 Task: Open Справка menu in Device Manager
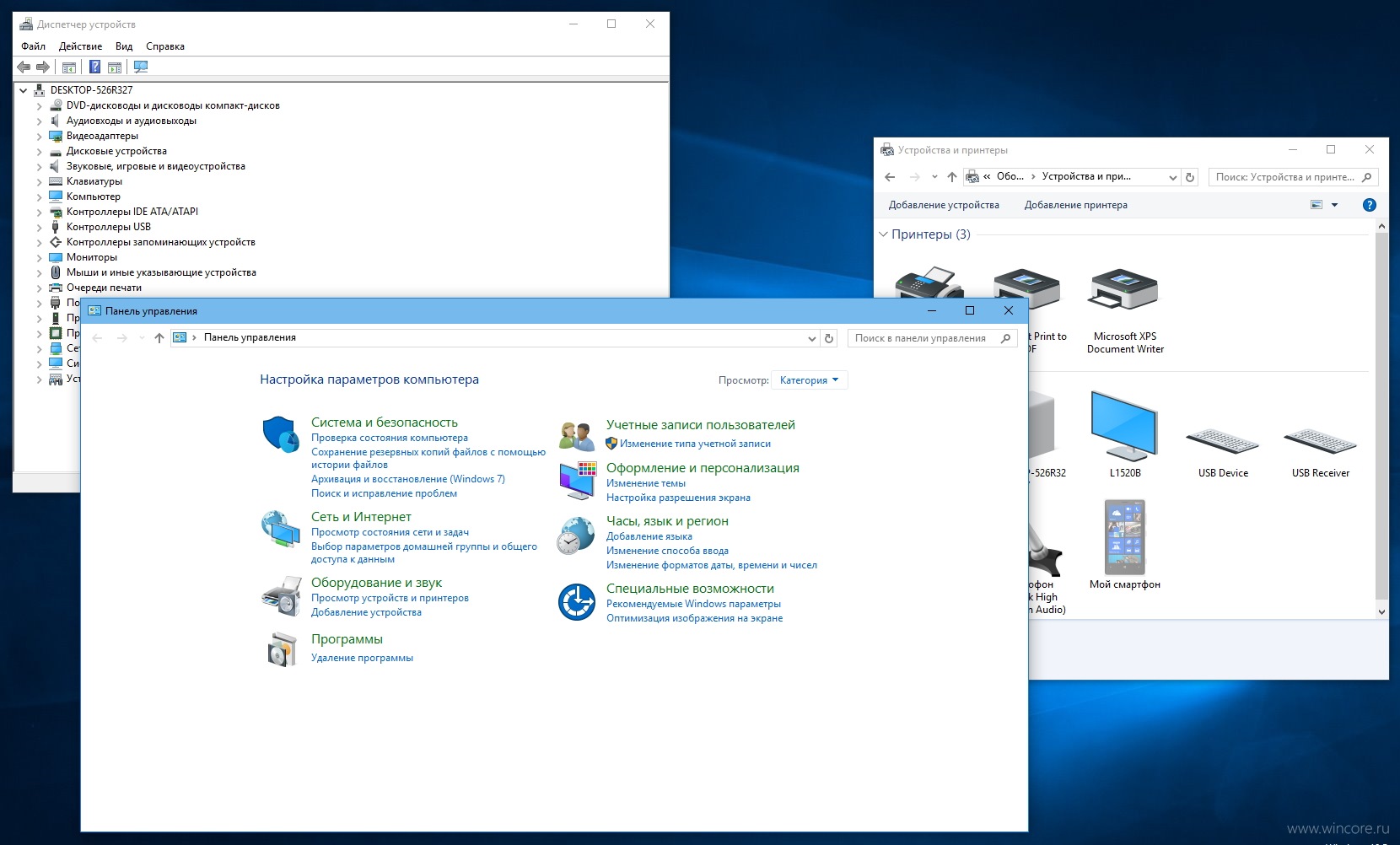click(165, 46)
